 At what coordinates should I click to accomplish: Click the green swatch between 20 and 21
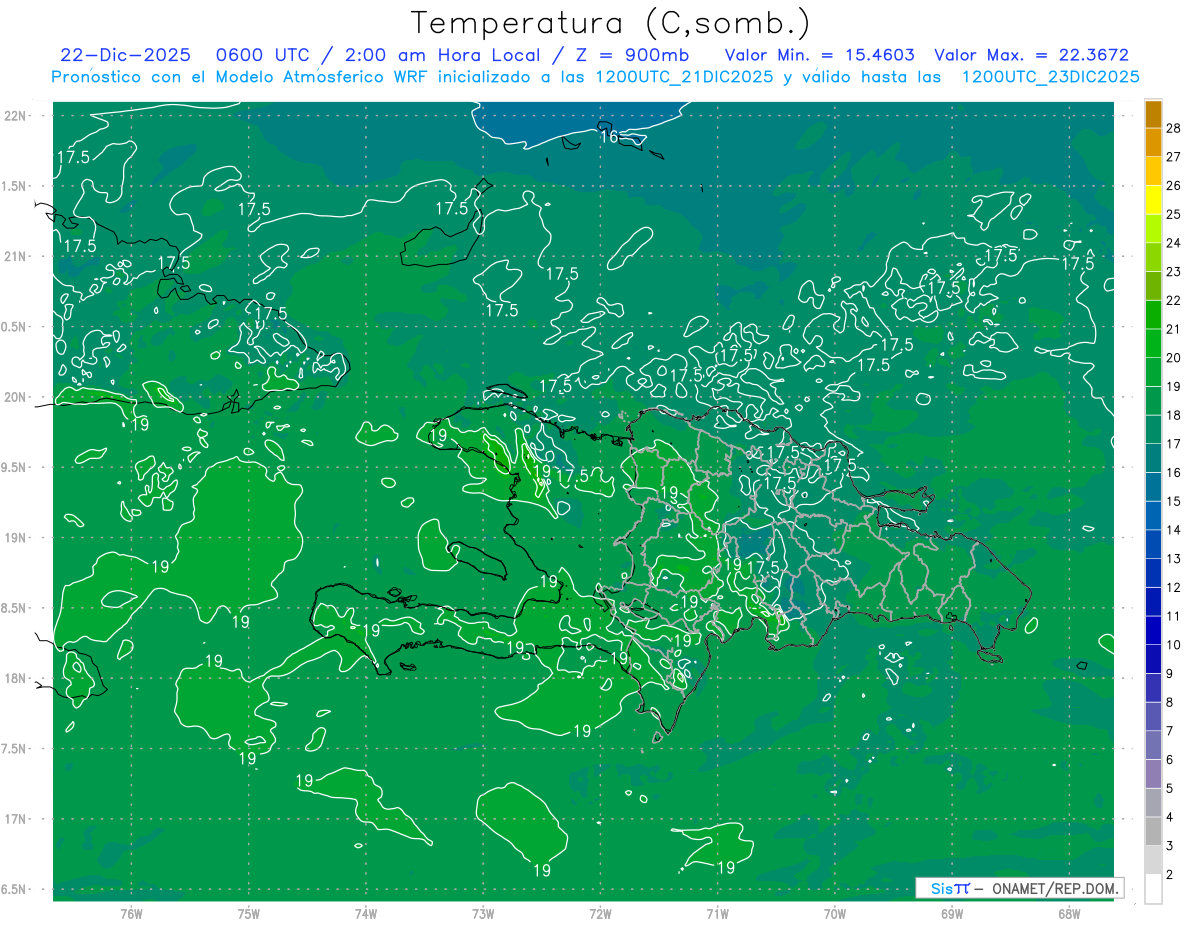click(1153, 343)
